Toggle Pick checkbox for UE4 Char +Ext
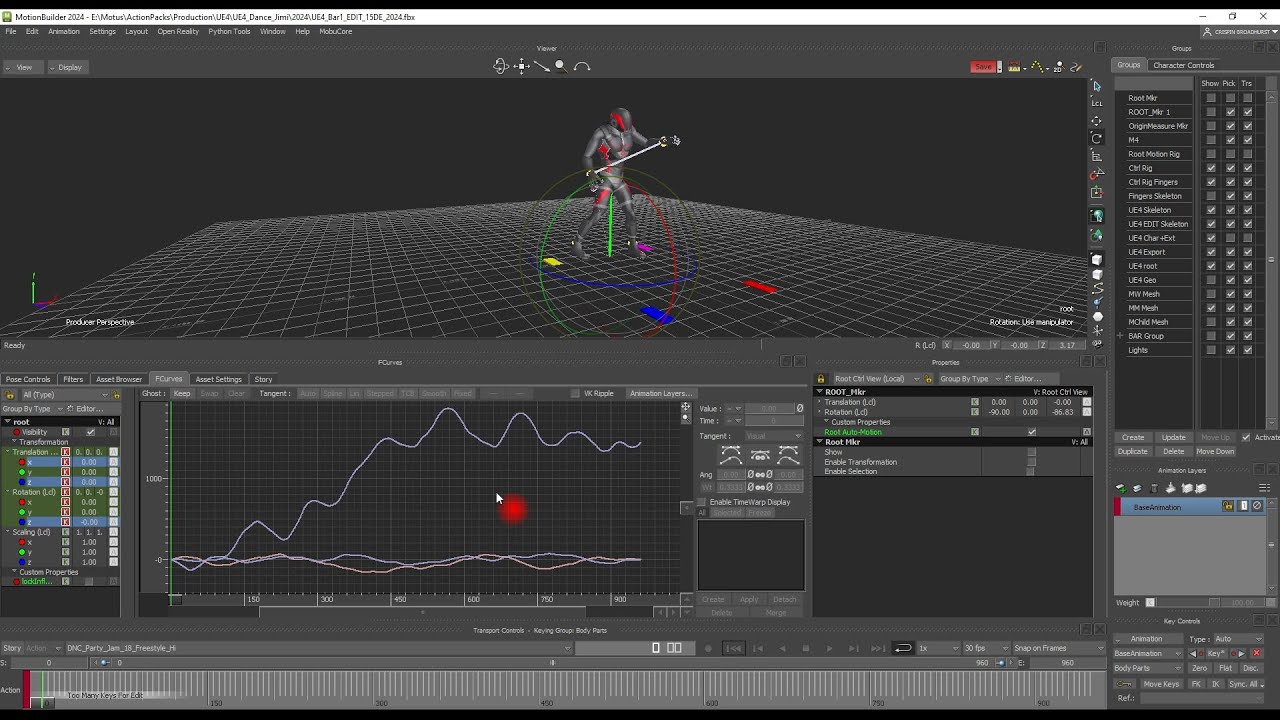Screen dimensions: 1280x720 [1230, 238]
